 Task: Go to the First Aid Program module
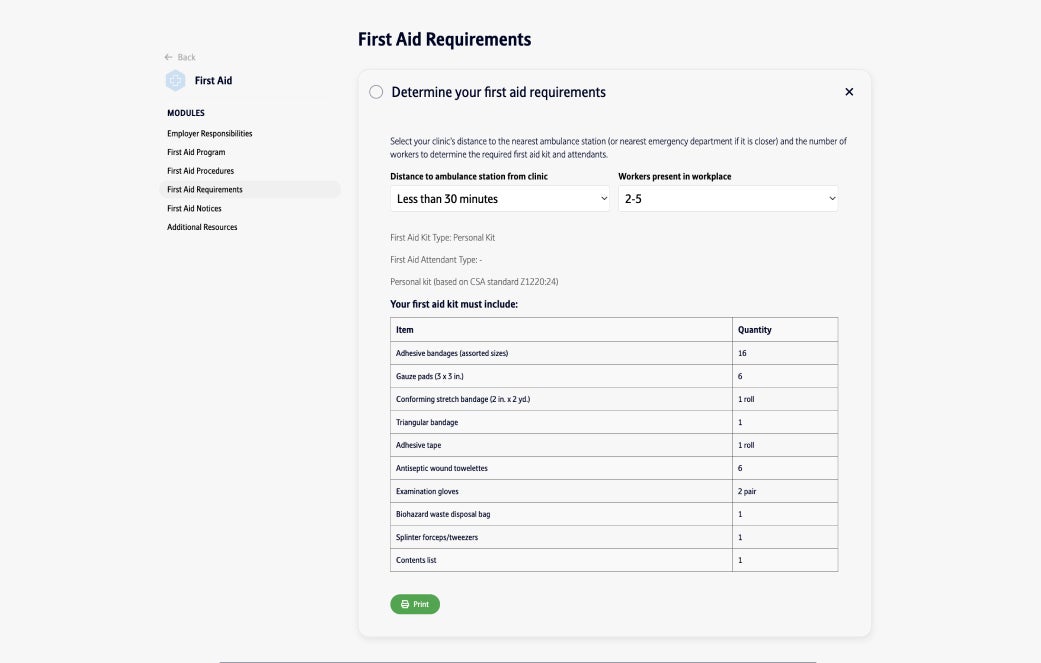(196, 152)
